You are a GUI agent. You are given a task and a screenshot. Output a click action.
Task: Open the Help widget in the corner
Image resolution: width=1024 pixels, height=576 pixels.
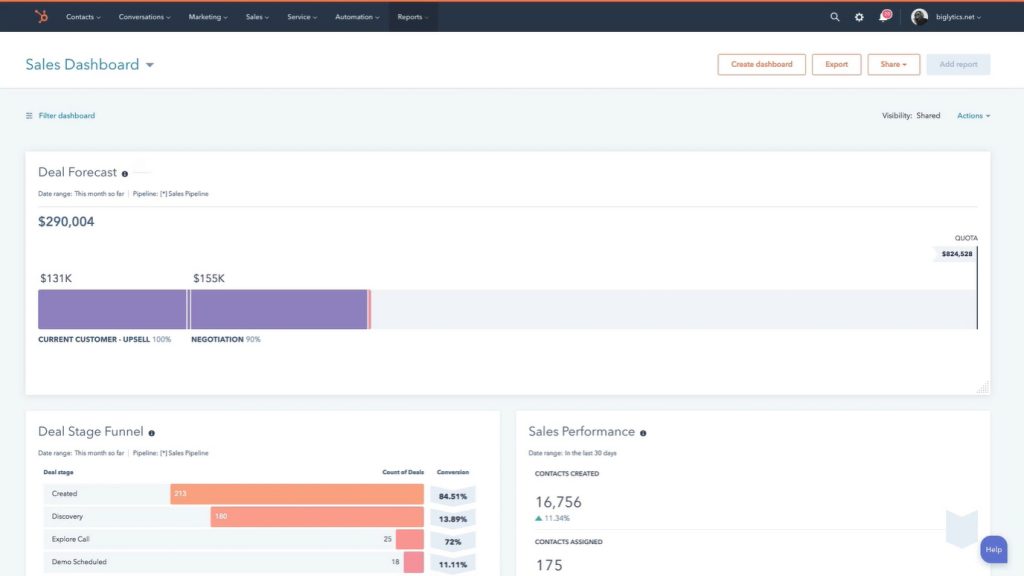coord(993,549)
